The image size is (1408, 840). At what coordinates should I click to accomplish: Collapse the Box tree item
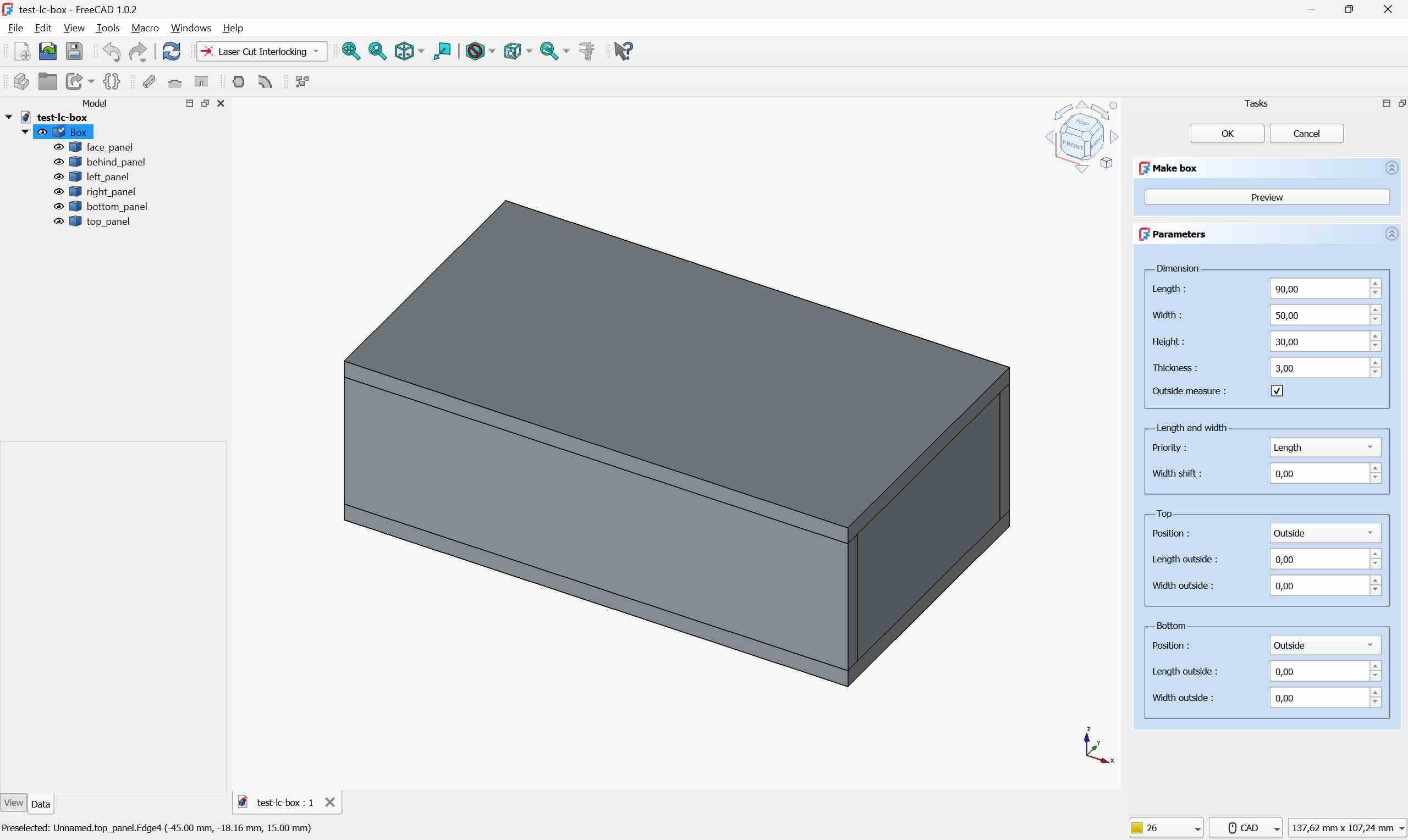point(25,131)
